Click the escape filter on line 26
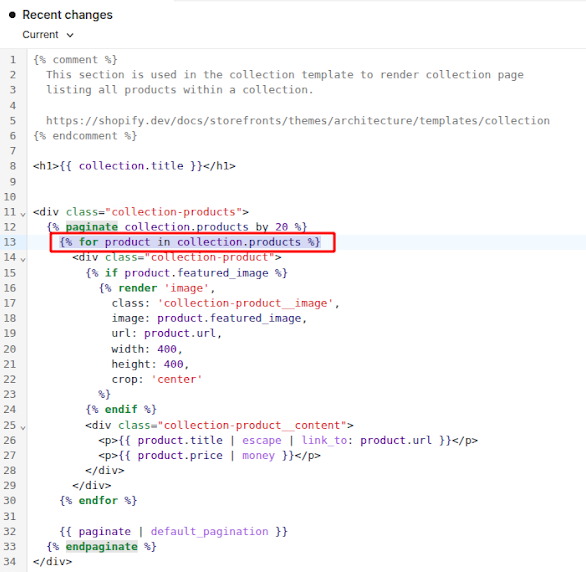The height and width of the screenshot is (572, 586). coord(262,440)
